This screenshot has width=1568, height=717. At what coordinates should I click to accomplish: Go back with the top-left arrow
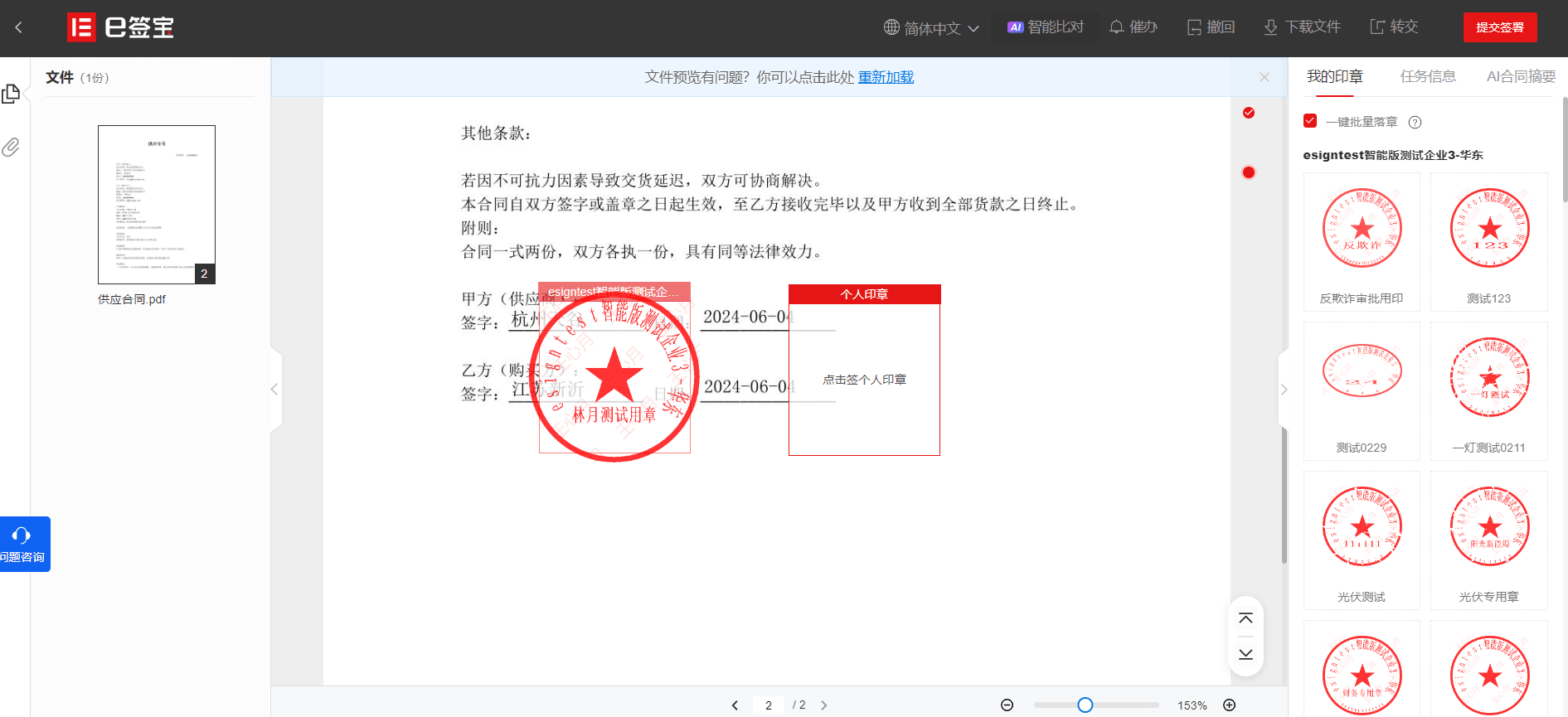(18, 27)
